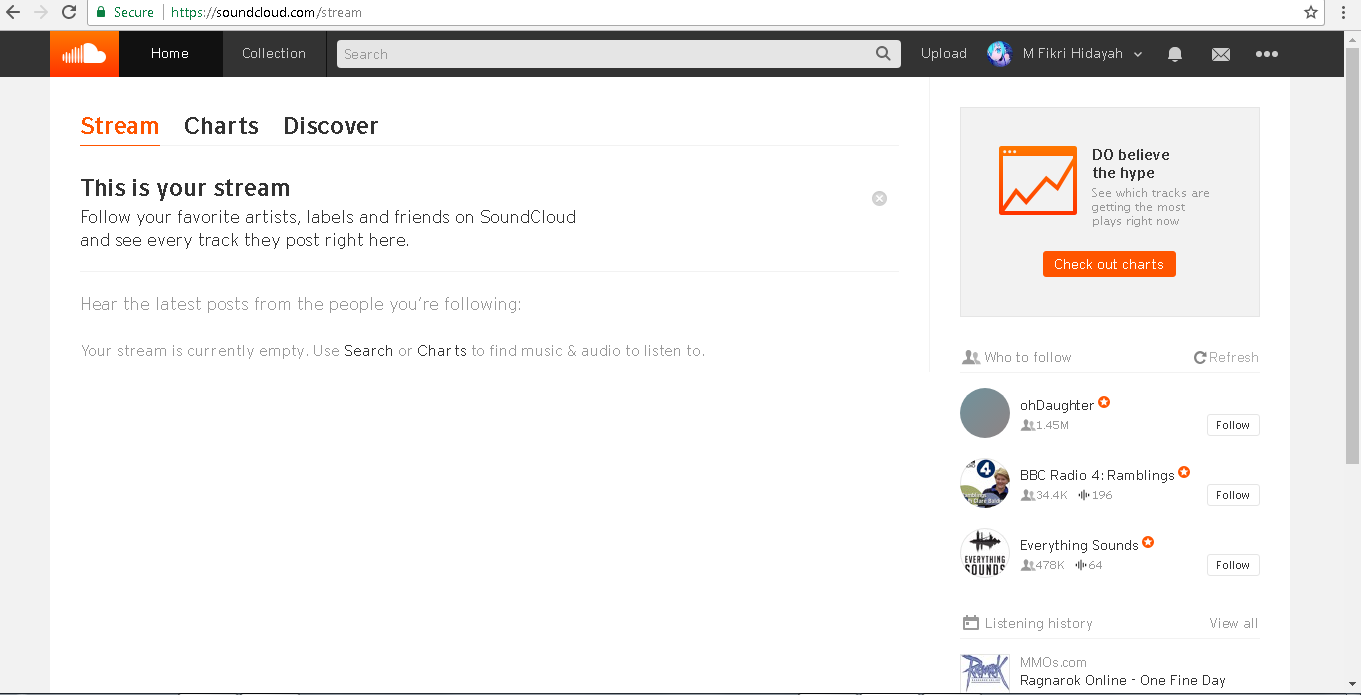Switch to the Charts tab
The image size is (1361, 695).
pos(221,126)
